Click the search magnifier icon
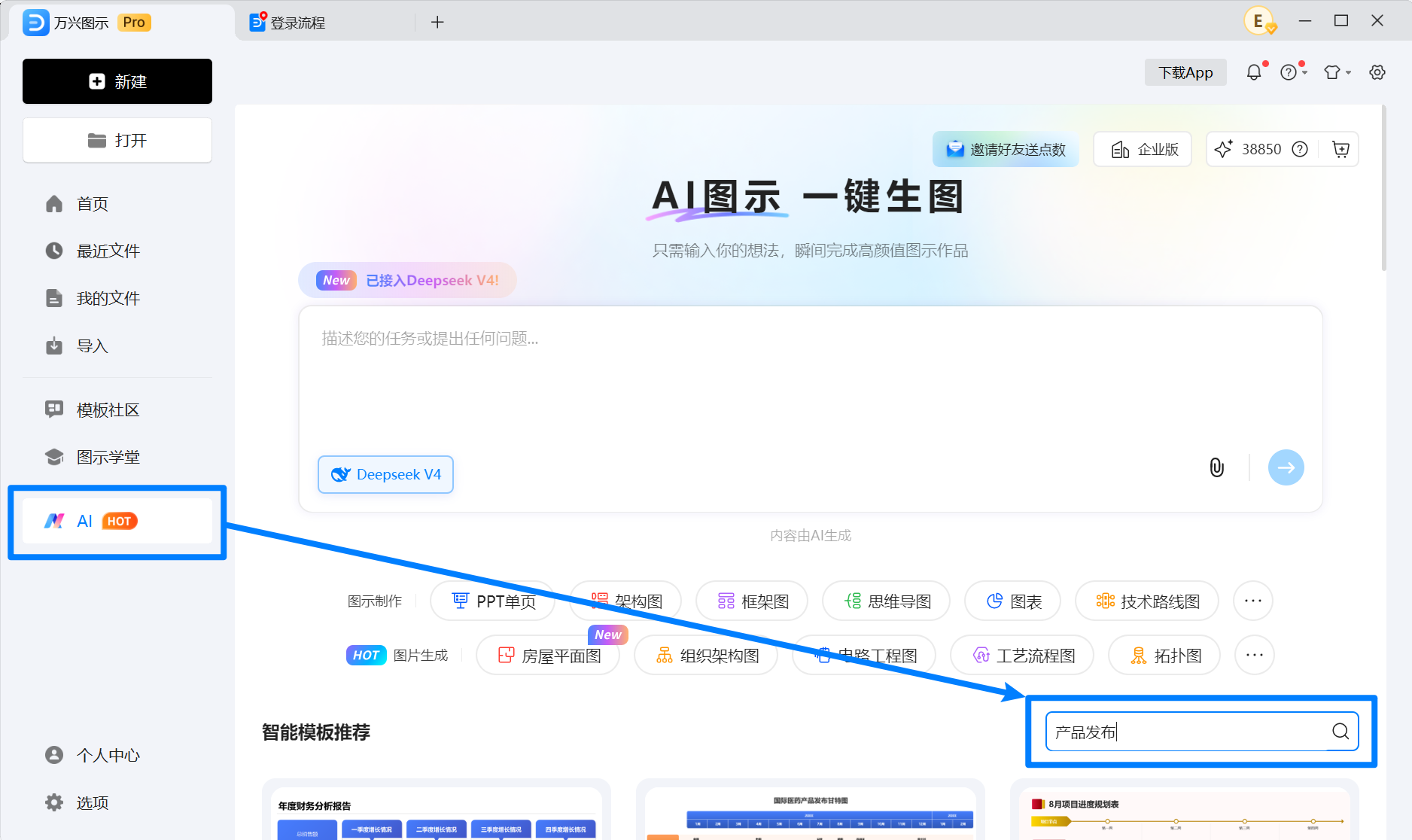 click(1340, 731)
